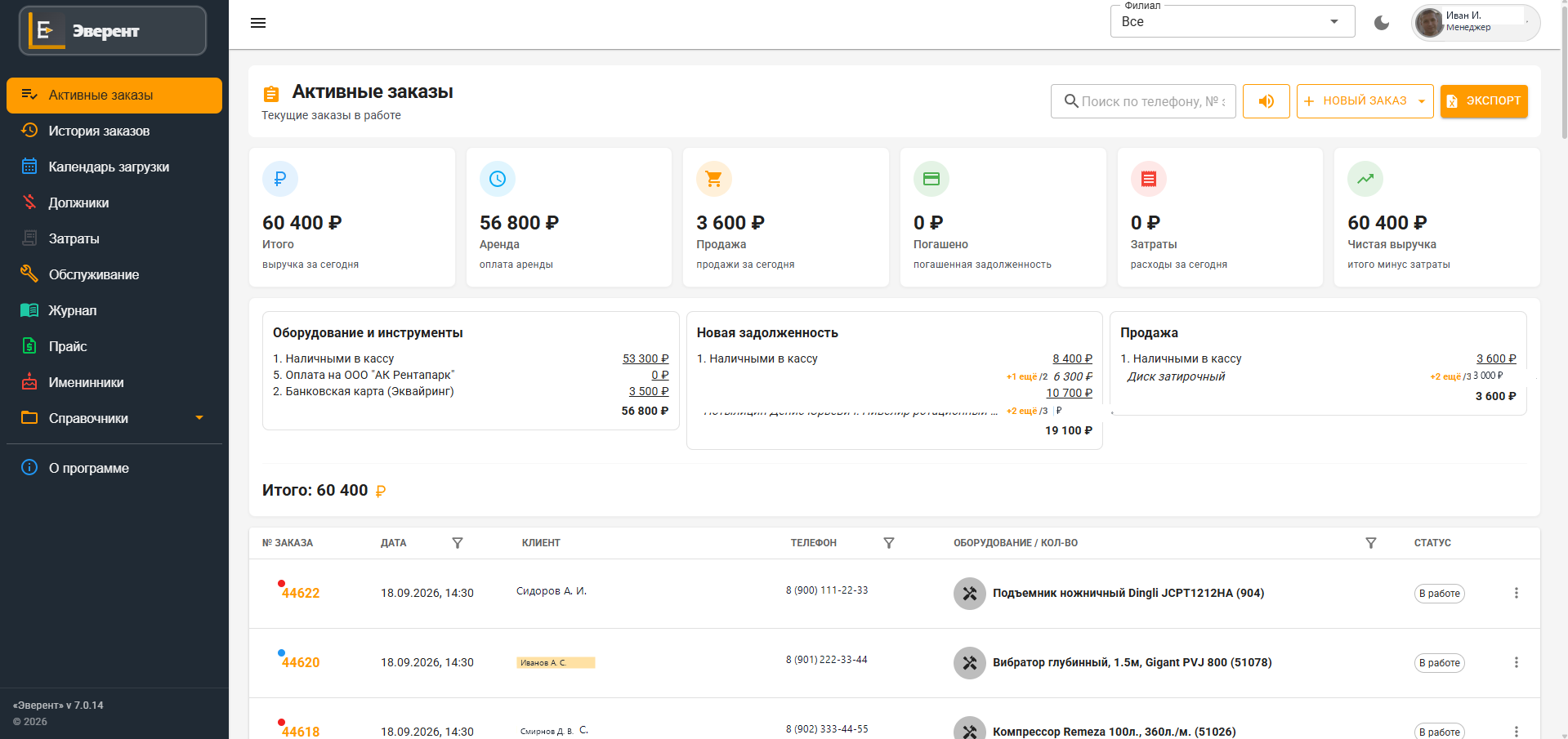Open Календарь загрузки page

[114, 167]
